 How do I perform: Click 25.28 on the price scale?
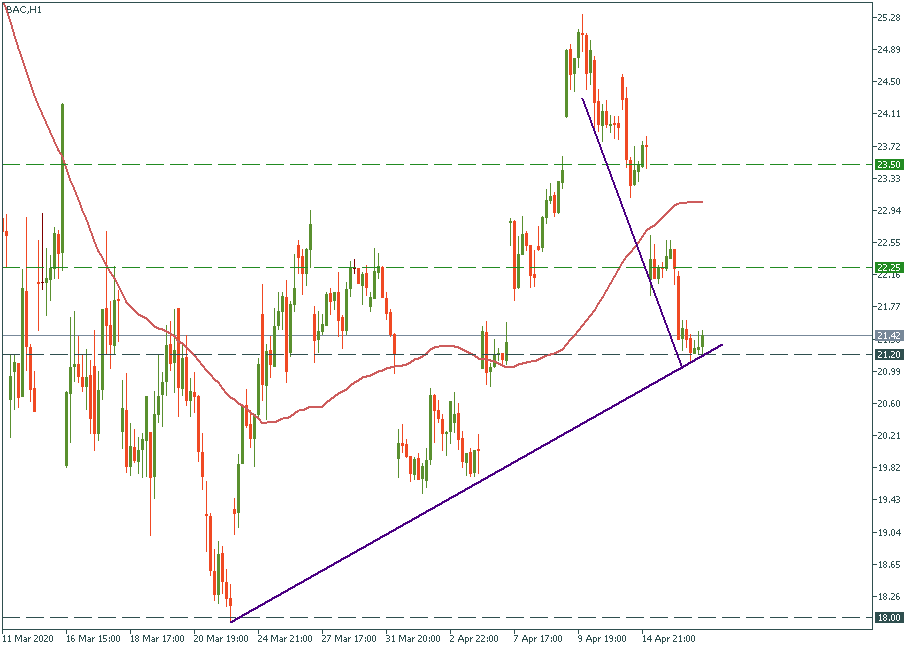(x=887, y=17)
